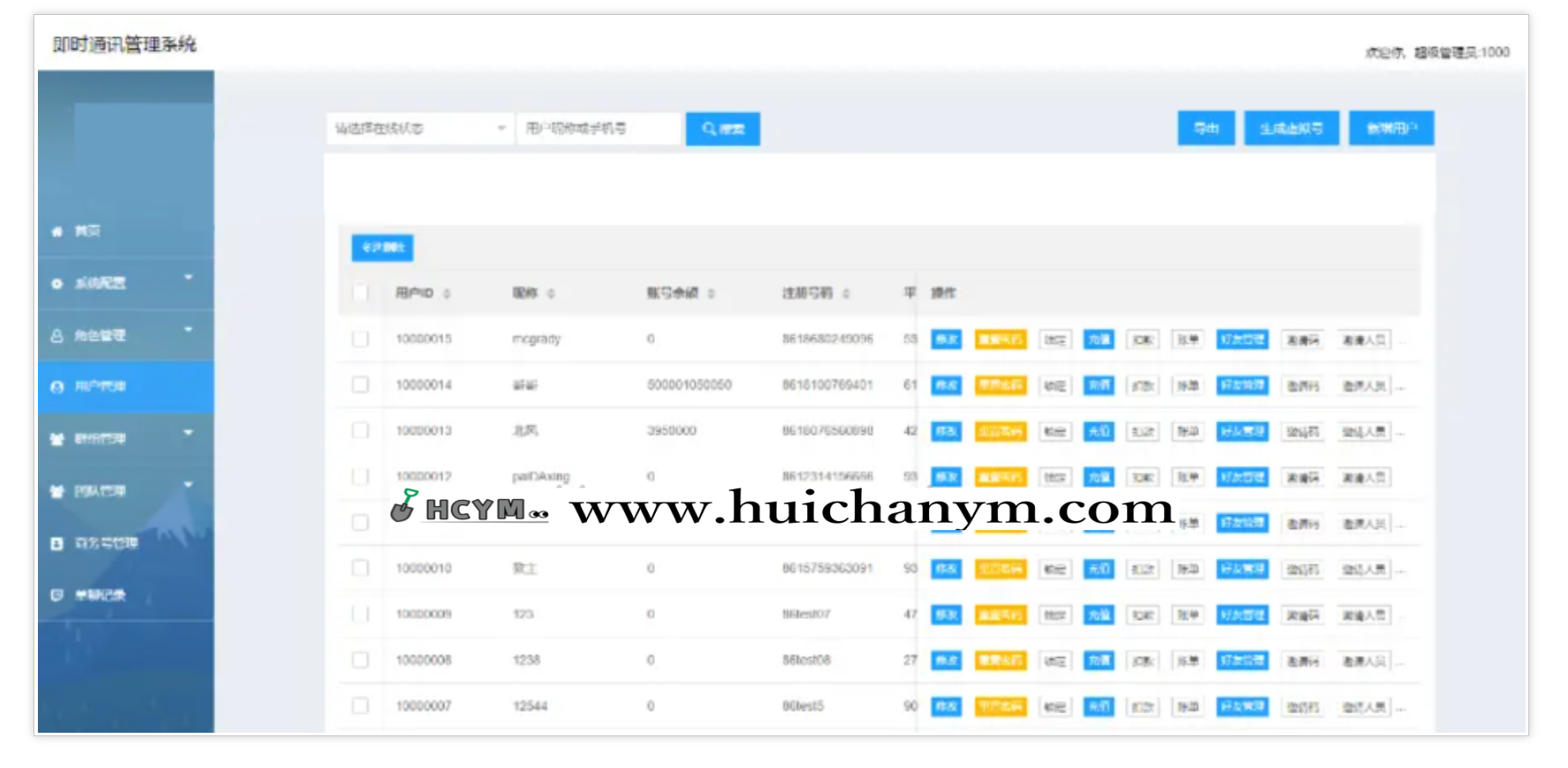Viewport: 1568px width, 768px height.
Task: Select the highlighted 用户管理 sidebar item
Action: pyautogui.click(x=126, y=387)
